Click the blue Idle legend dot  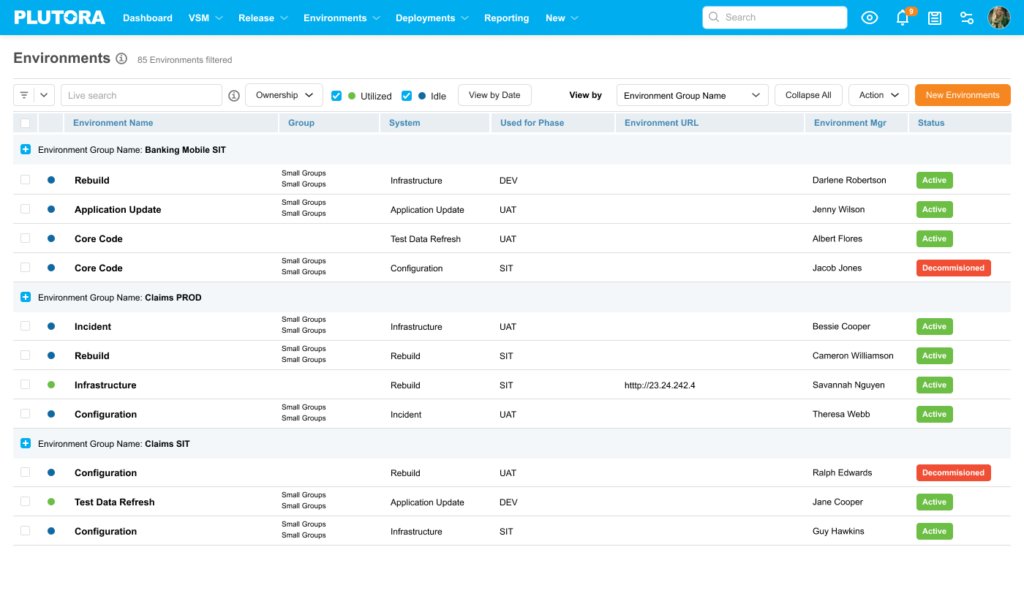[422, 96]
